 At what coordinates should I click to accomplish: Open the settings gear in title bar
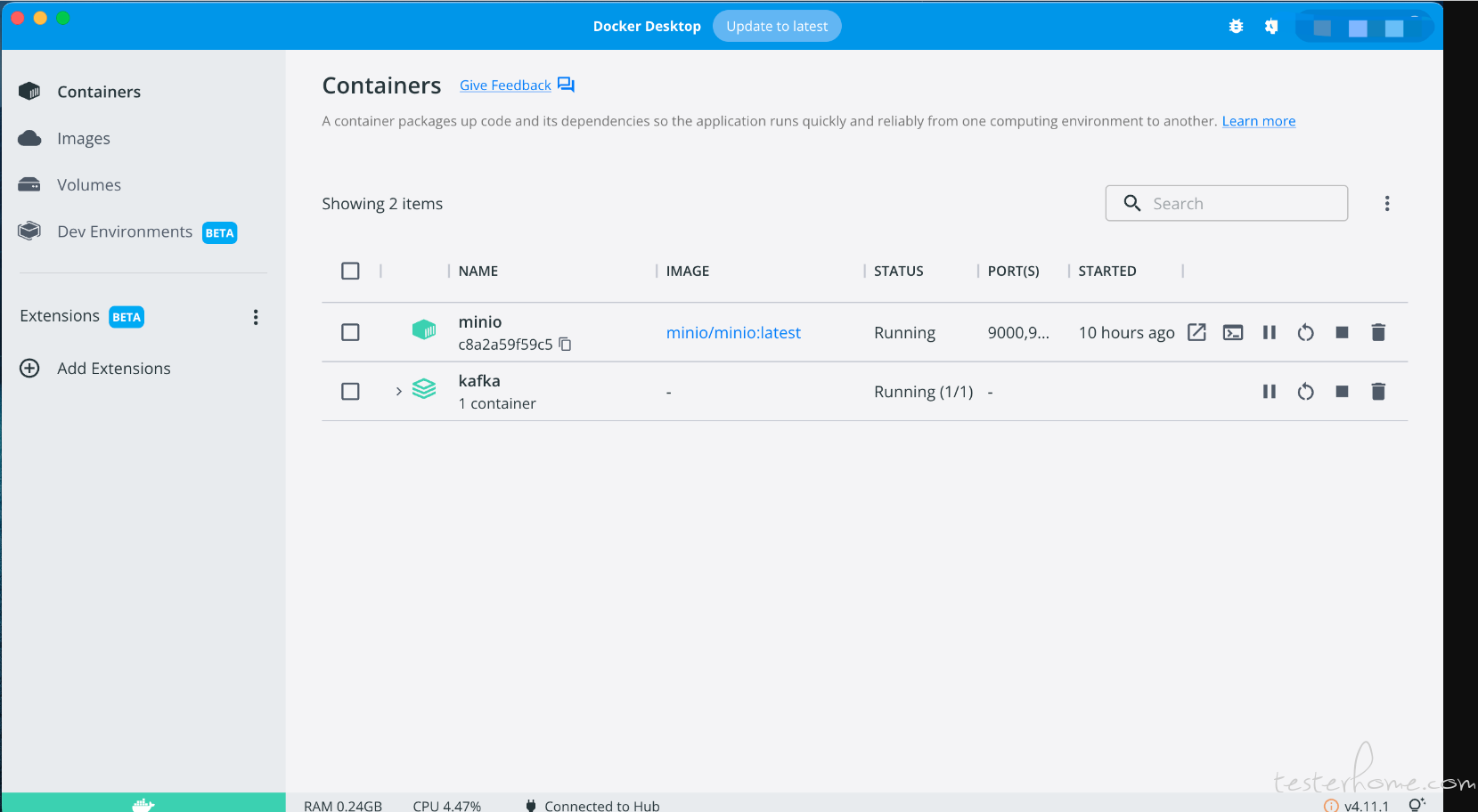[1271, 26]
